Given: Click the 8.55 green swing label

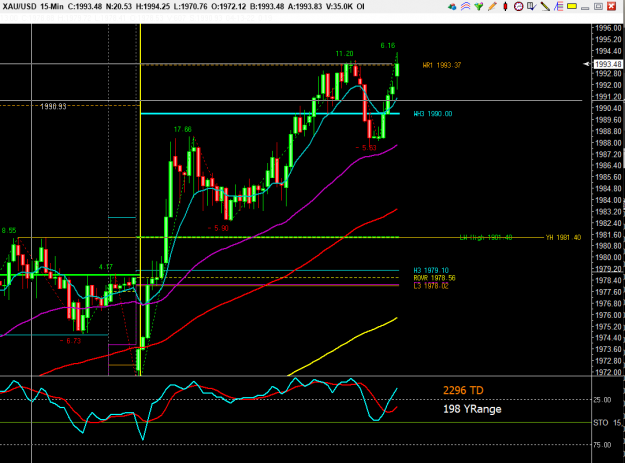Looking at the screenshot, I should [x=9, y=231].
